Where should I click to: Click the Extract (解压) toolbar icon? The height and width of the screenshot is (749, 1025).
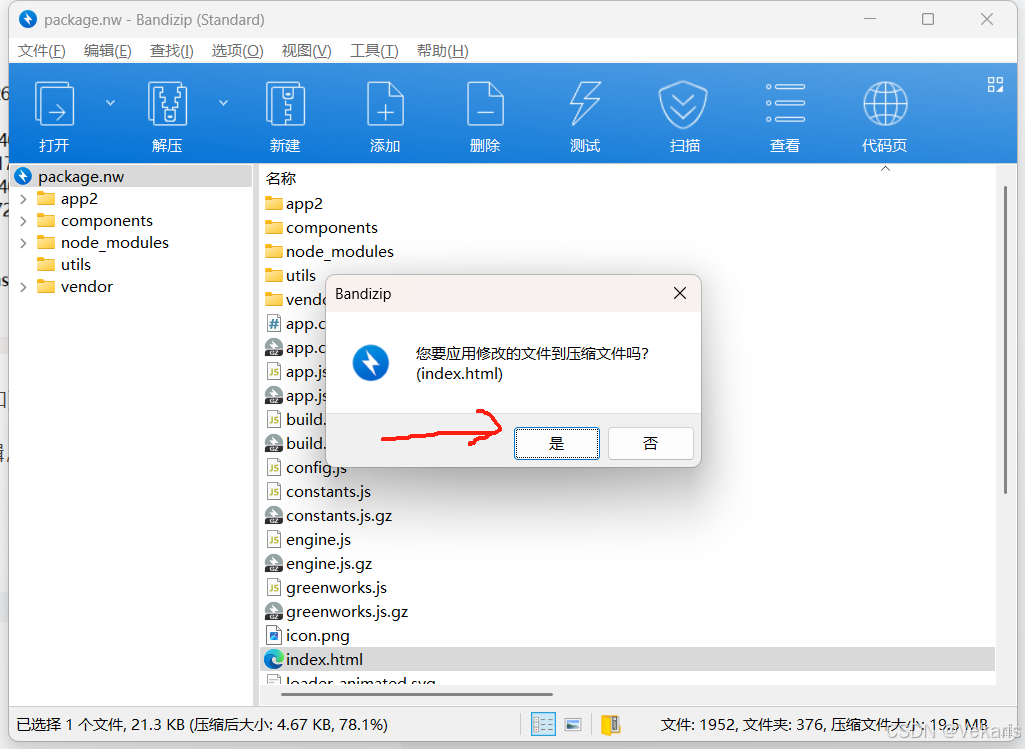coord(167,104)
